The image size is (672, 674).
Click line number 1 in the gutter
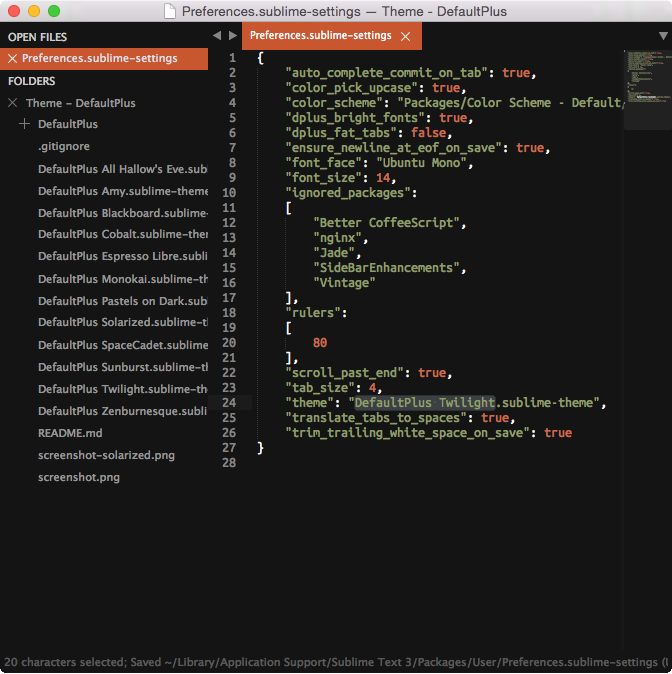point(233,58)
